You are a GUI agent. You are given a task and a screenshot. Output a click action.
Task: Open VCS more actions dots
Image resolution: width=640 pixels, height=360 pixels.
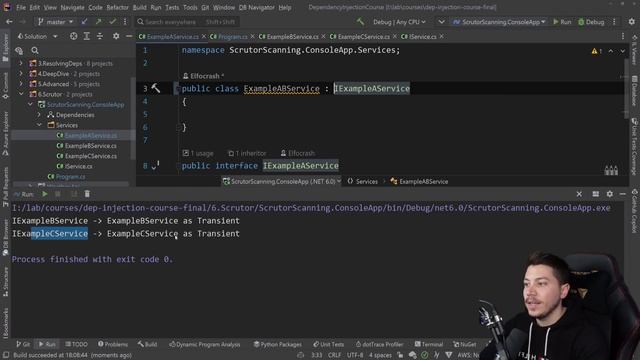click(x=125, y=22)
